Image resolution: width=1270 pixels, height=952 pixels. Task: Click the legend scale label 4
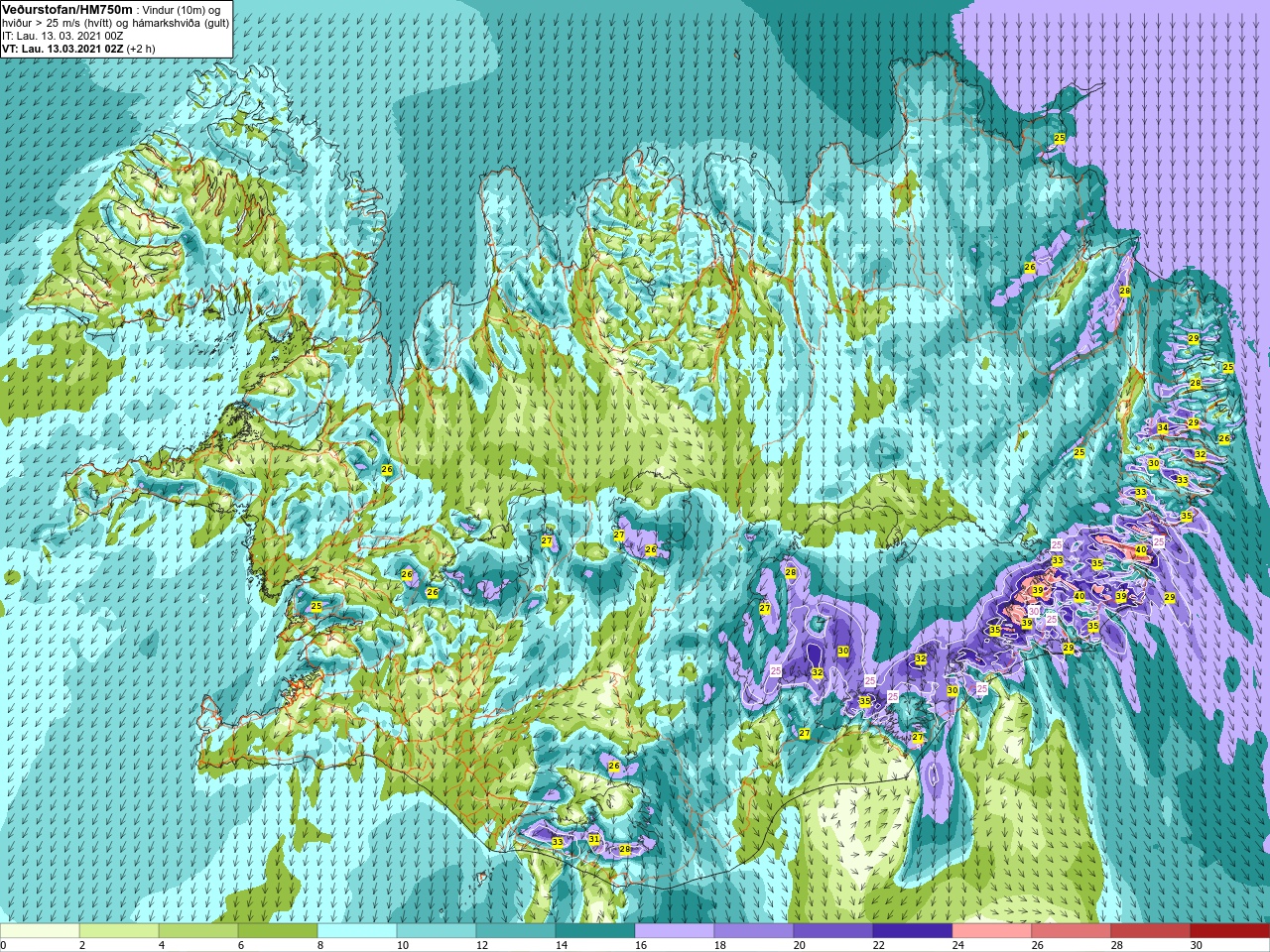[x=162, y=945]
